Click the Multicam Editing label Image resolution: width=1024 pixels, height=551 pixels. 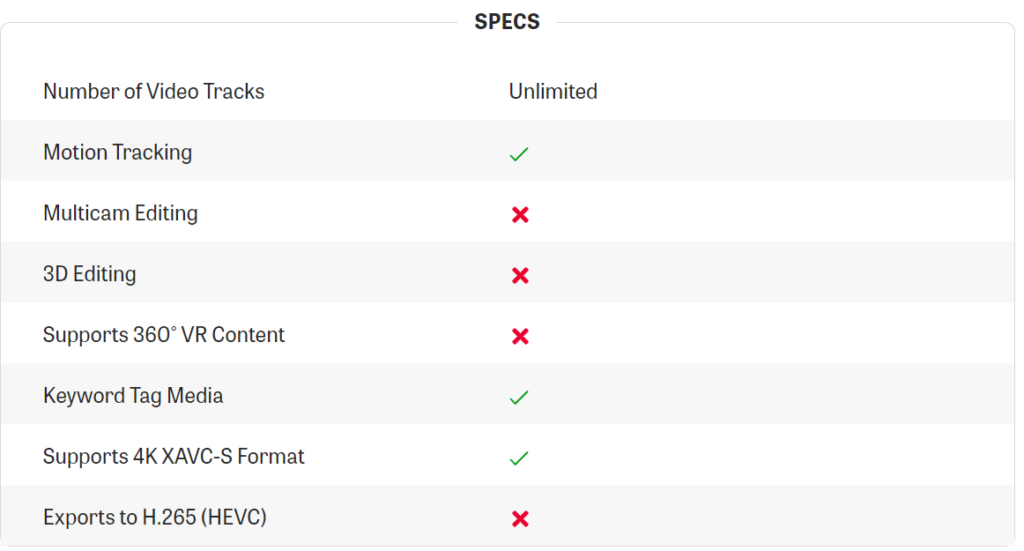coord(120,213)
